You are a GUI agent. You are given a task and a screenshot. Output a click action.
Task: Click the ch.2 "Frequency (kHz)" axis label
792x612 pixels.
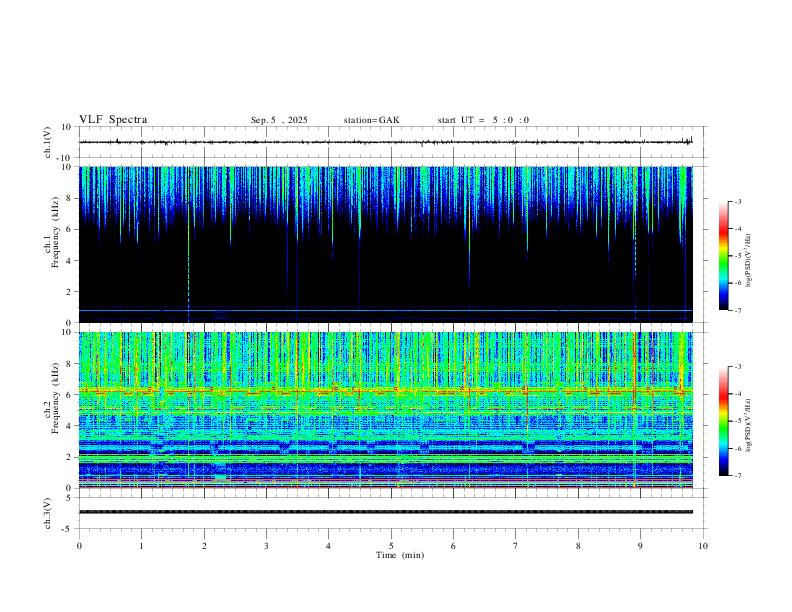[x=55, y=398]
